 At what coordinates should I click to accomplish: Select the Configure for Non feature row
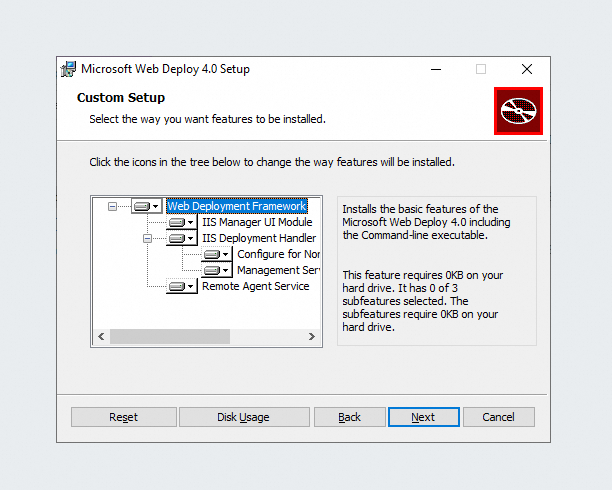278,254
